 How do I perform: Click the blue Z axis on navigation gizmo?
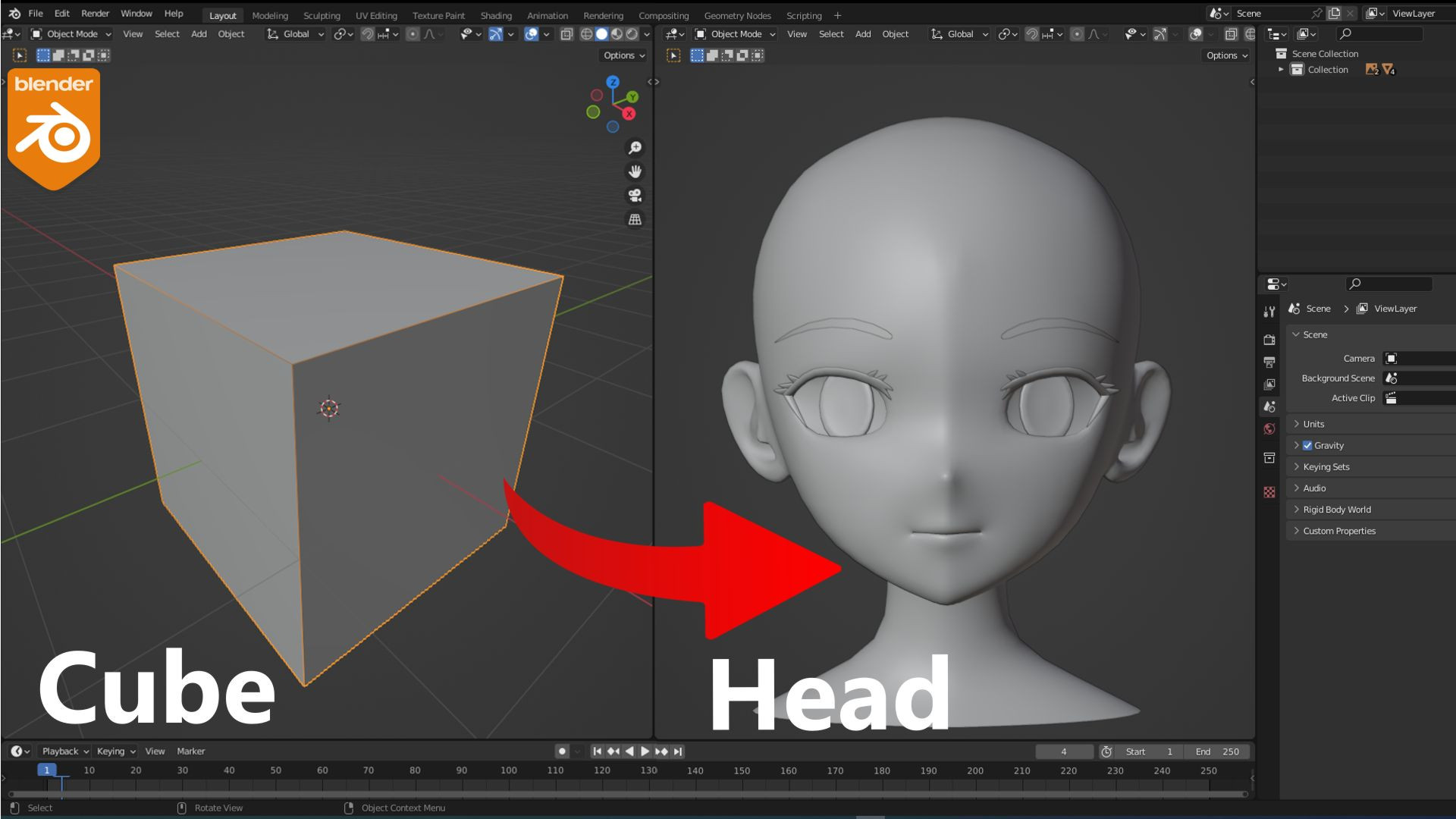[613, 82]
